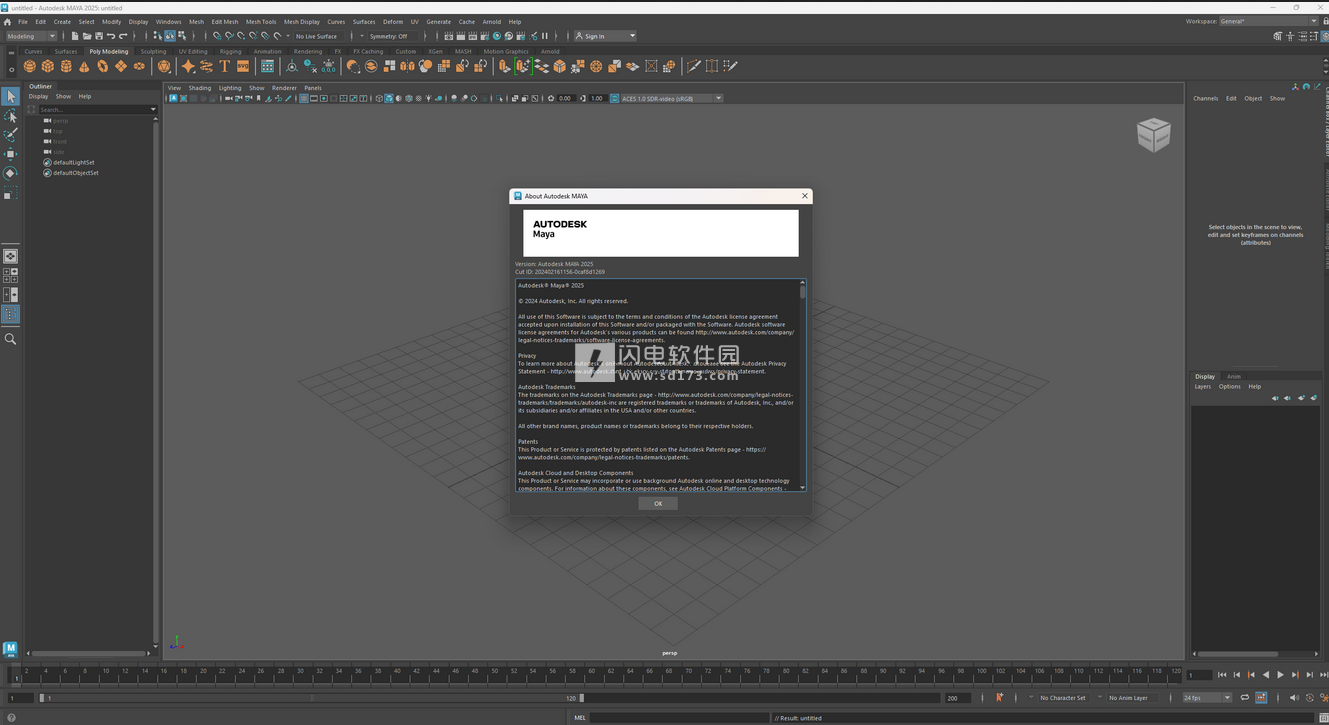This screenshot has width=1329, height=725.
Task: Click the Maya home icon in menu bar
Action: (x=7, y=21)
